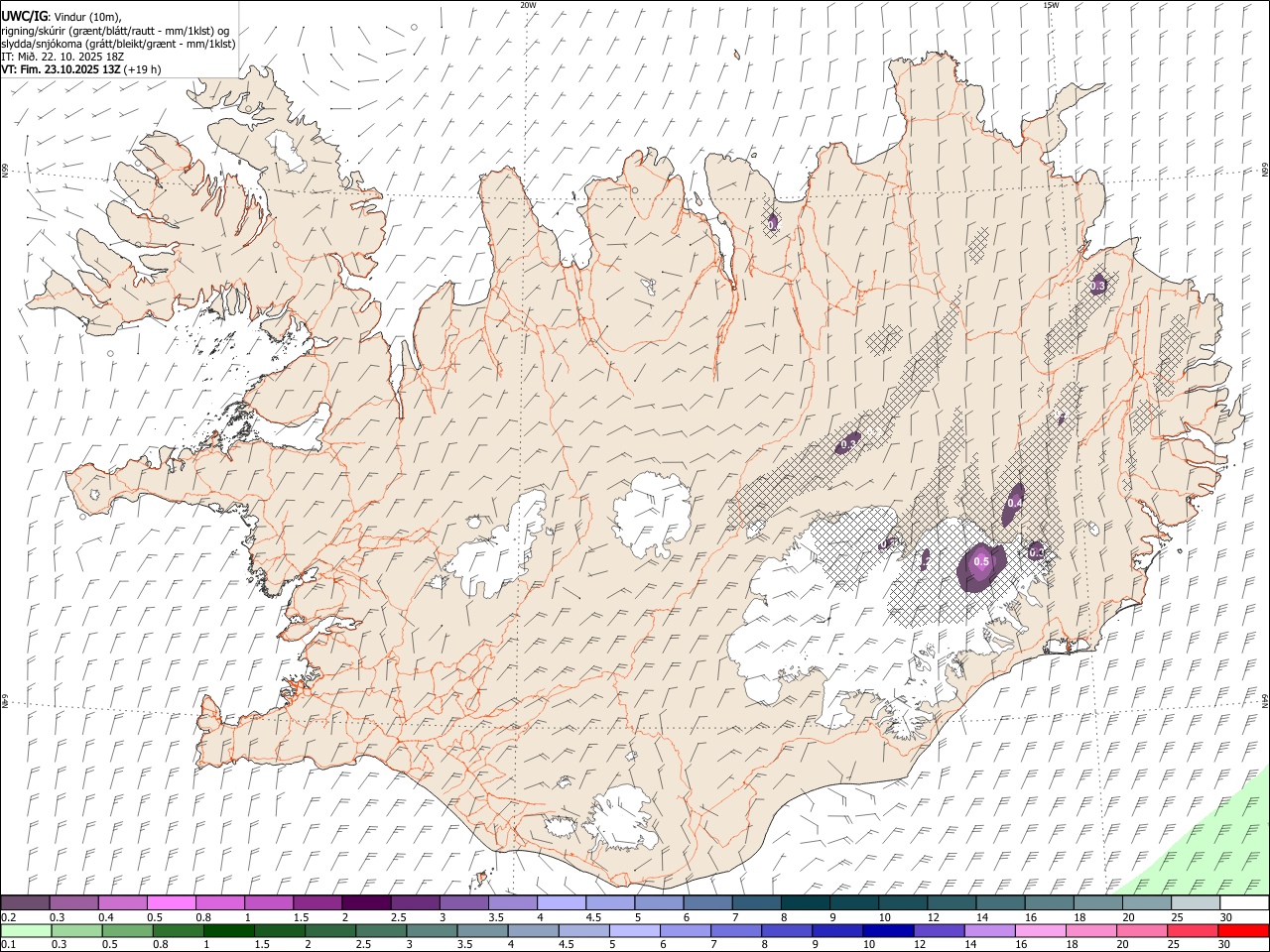This screenshot has width=1270, height=952.
Task: Click the 0.5 precipitation label on the map
Action: click(981, 562)
